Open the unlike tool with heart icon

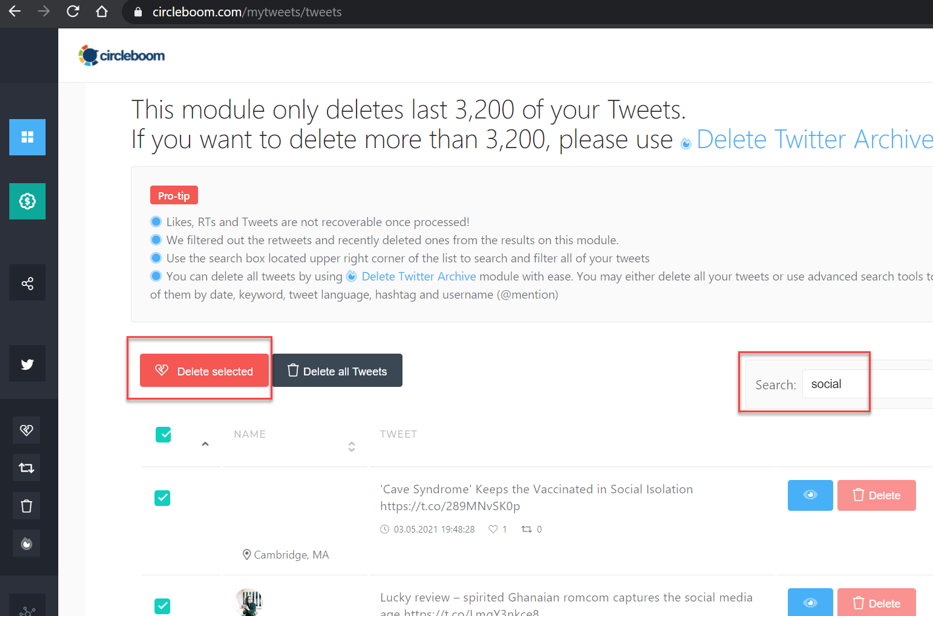27,430
